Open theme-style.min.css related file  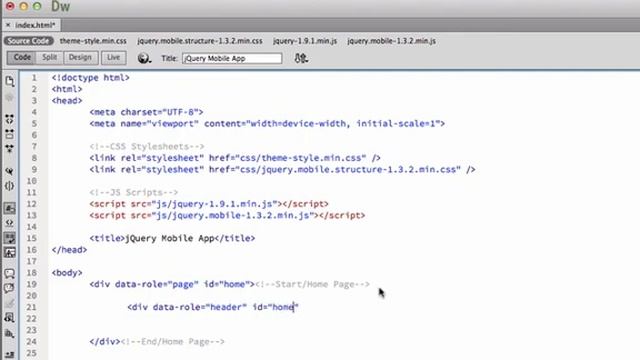coord(93,41)
